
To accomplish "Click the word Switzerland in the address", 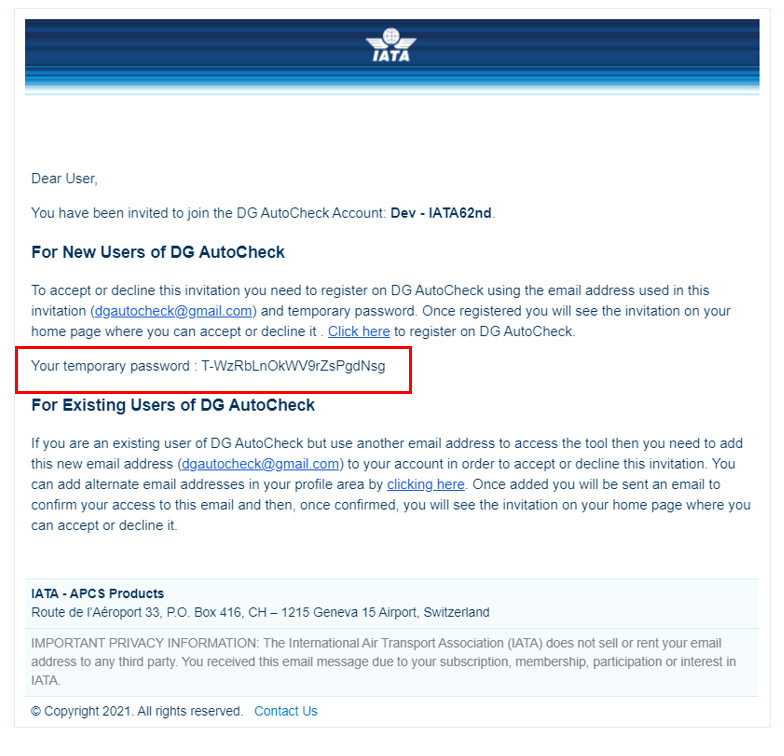I will click(x=456, y=612).
